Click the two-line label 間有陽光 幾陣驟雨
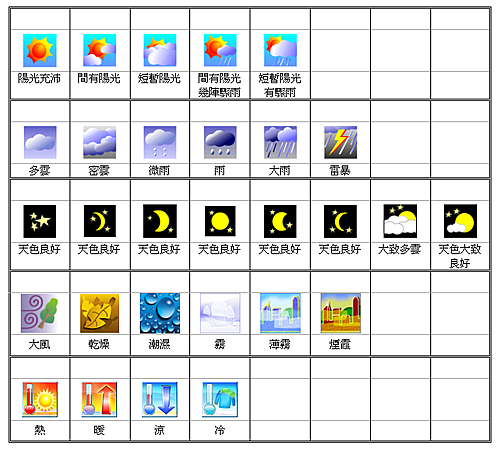 tap(219, 85)
